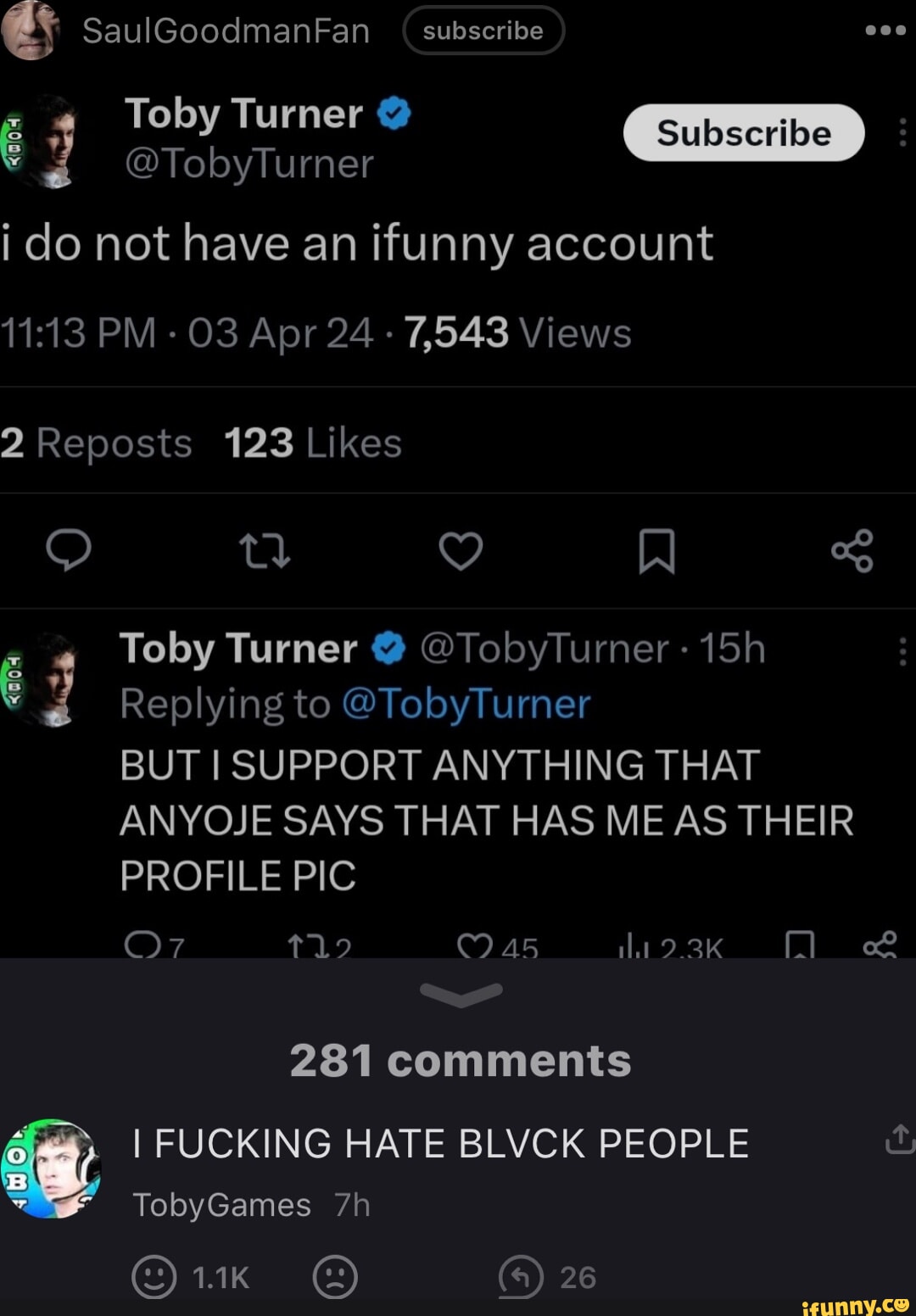Open the top-right ellipsis menu
Viewport: 916px width, 1316px height.
pos(884,30)
